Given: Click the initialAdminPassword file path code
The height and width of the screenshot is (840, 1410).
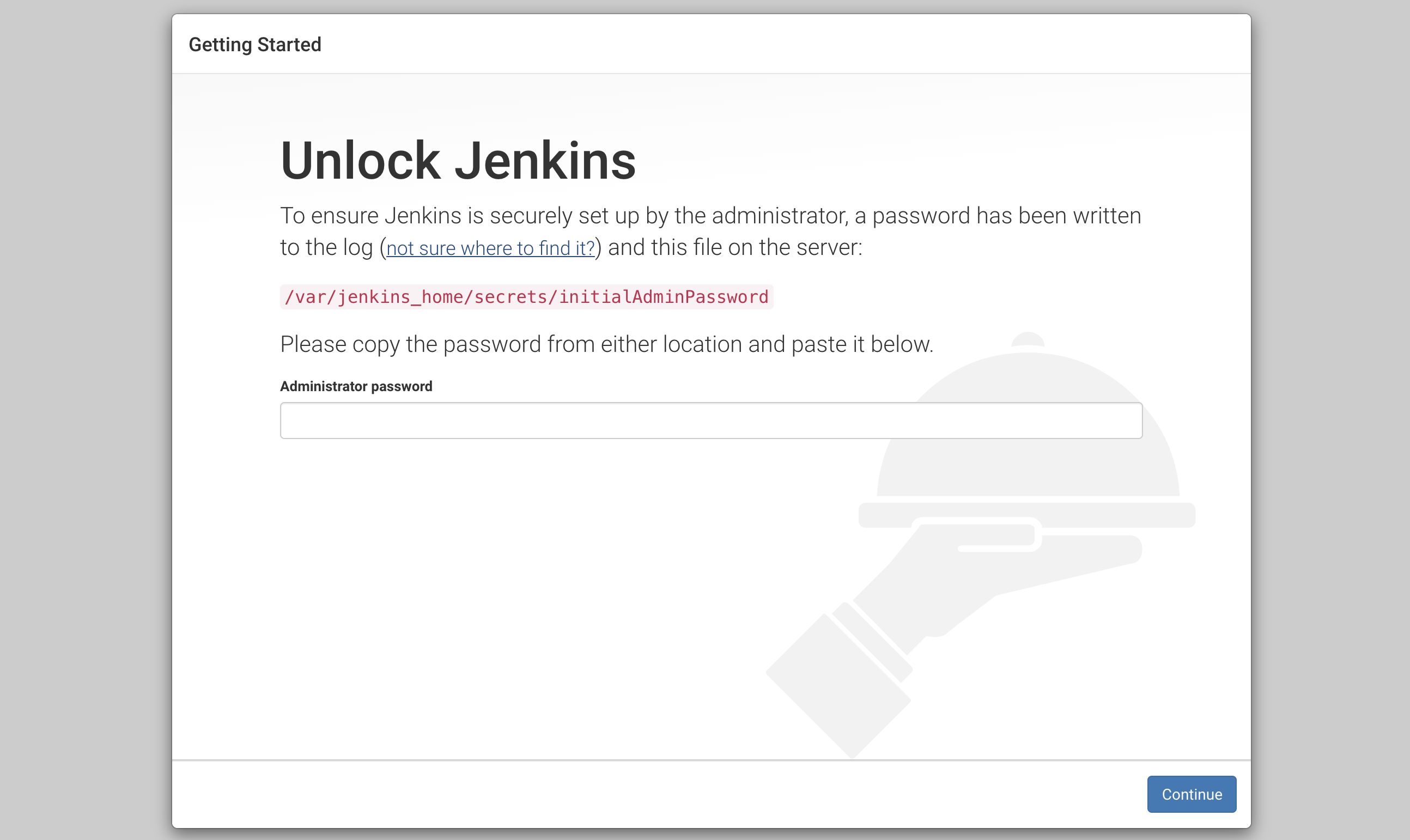Looking at the screenshot, I should pos(526,297).
